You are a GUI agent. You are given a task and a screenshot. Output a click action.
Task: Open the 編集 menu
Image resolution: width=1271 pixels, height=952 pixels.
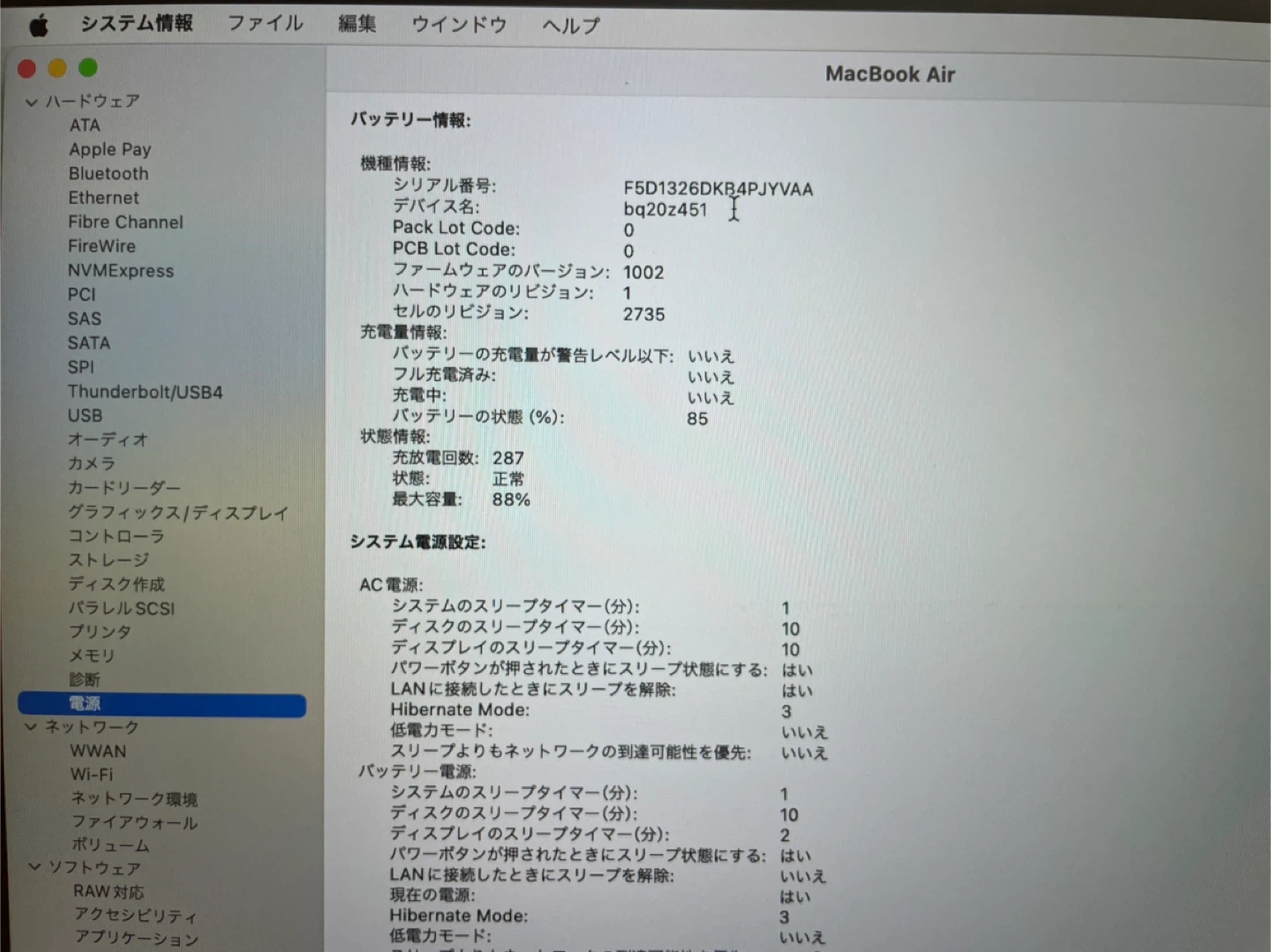point(357,24)
